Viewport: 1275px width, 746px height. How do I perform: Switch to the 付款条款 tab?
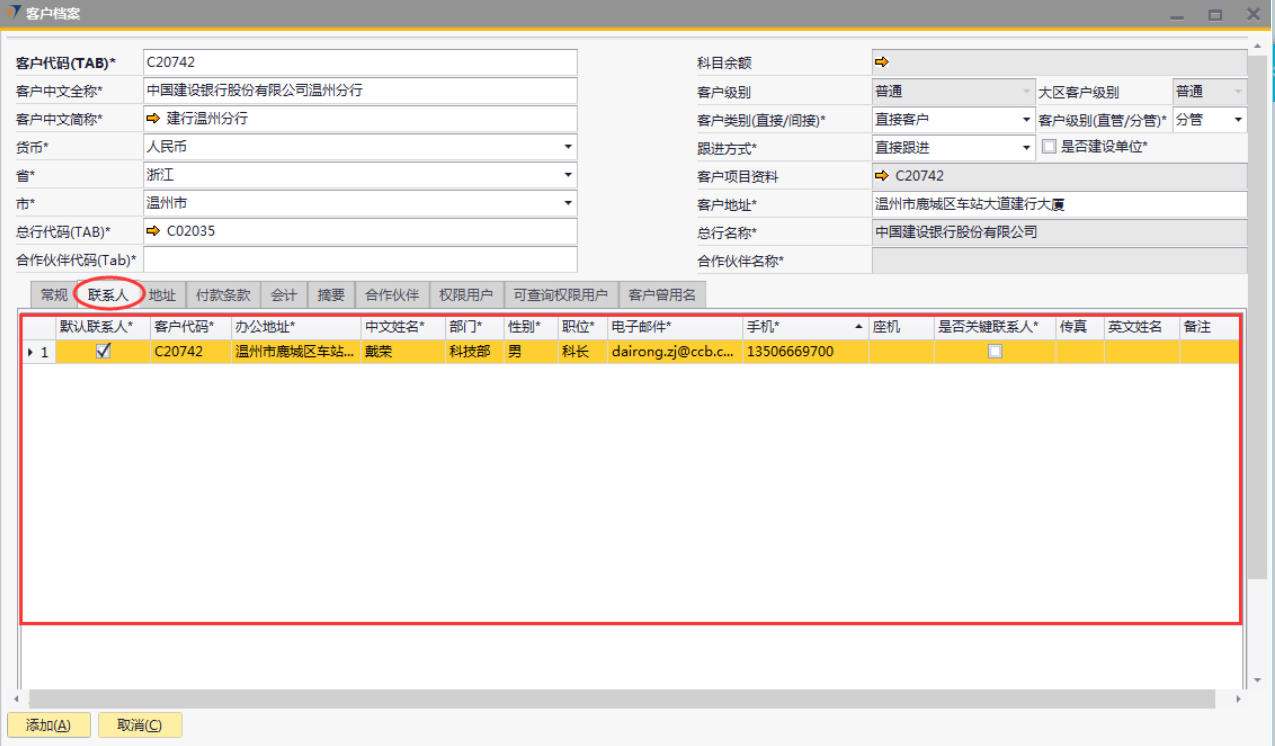click(x=223, y=295)
